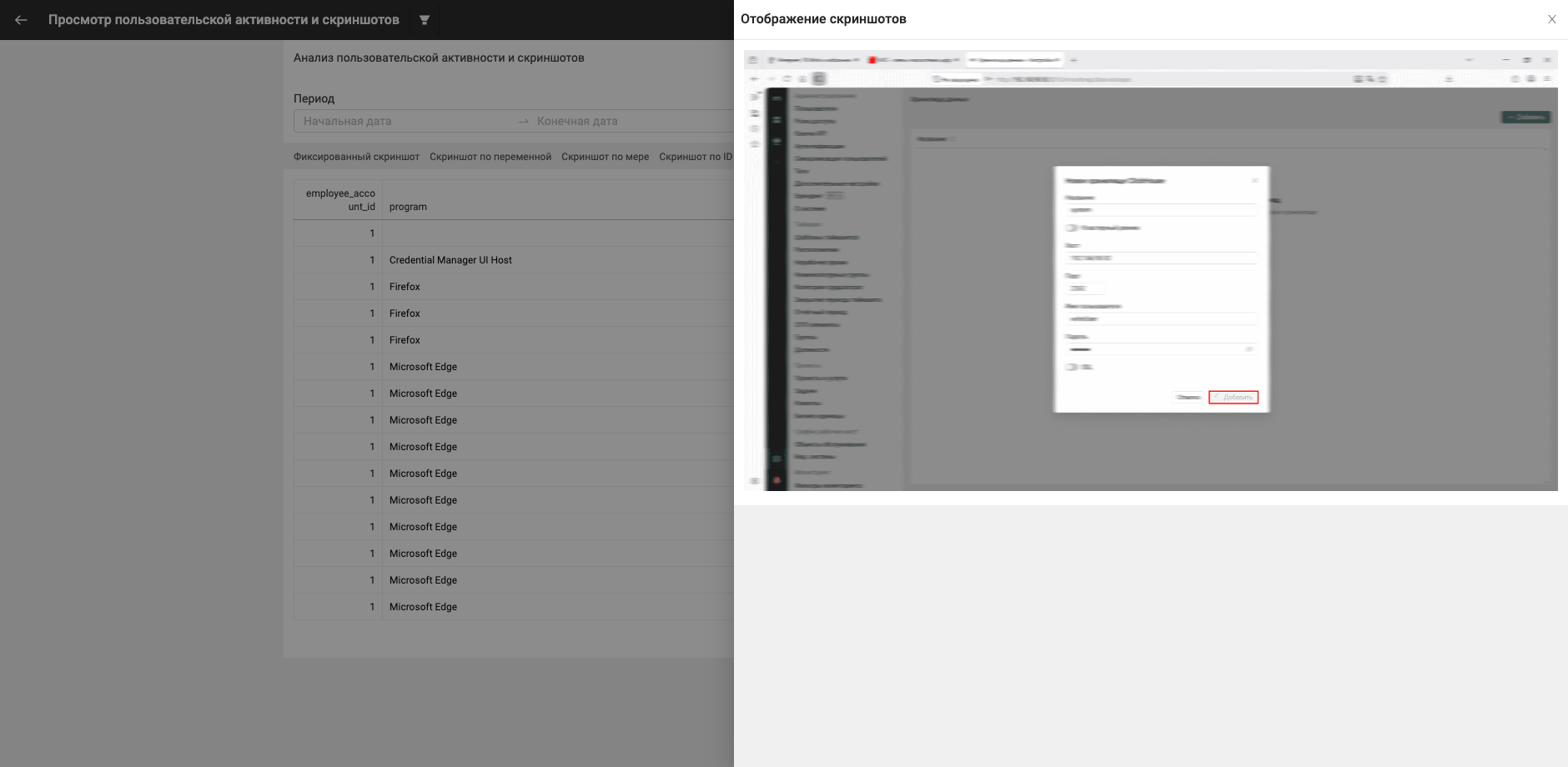
Task: Click the Начальная дата field
Action: tap(405, 121)
